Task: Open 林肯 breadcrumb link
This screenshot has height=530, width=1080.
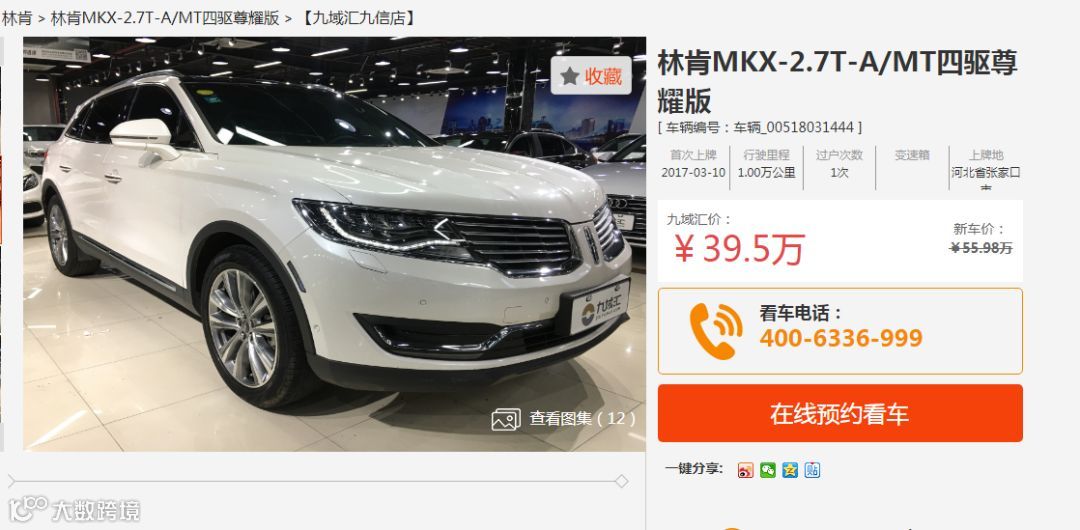Action: coord(17,19)
